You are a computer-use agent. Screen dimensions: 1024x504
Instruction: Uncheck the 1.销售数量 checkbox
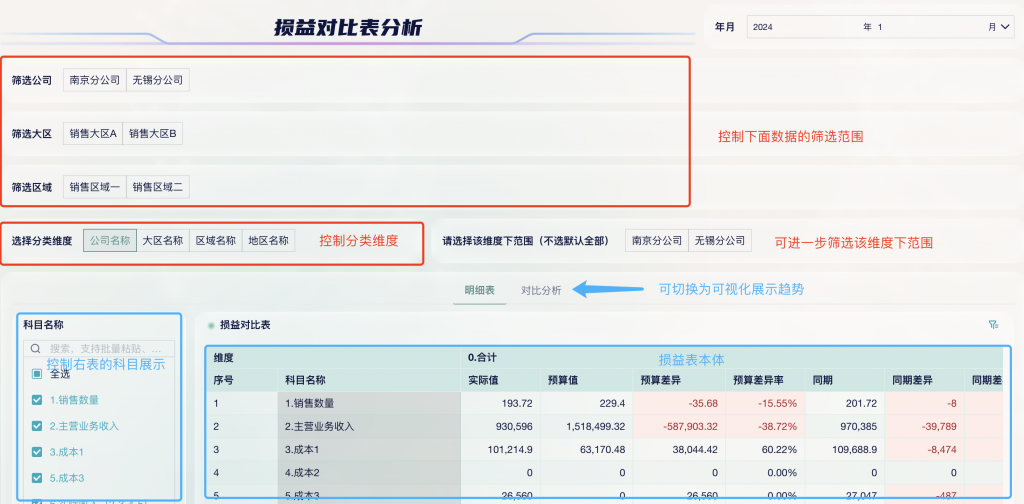36,399
